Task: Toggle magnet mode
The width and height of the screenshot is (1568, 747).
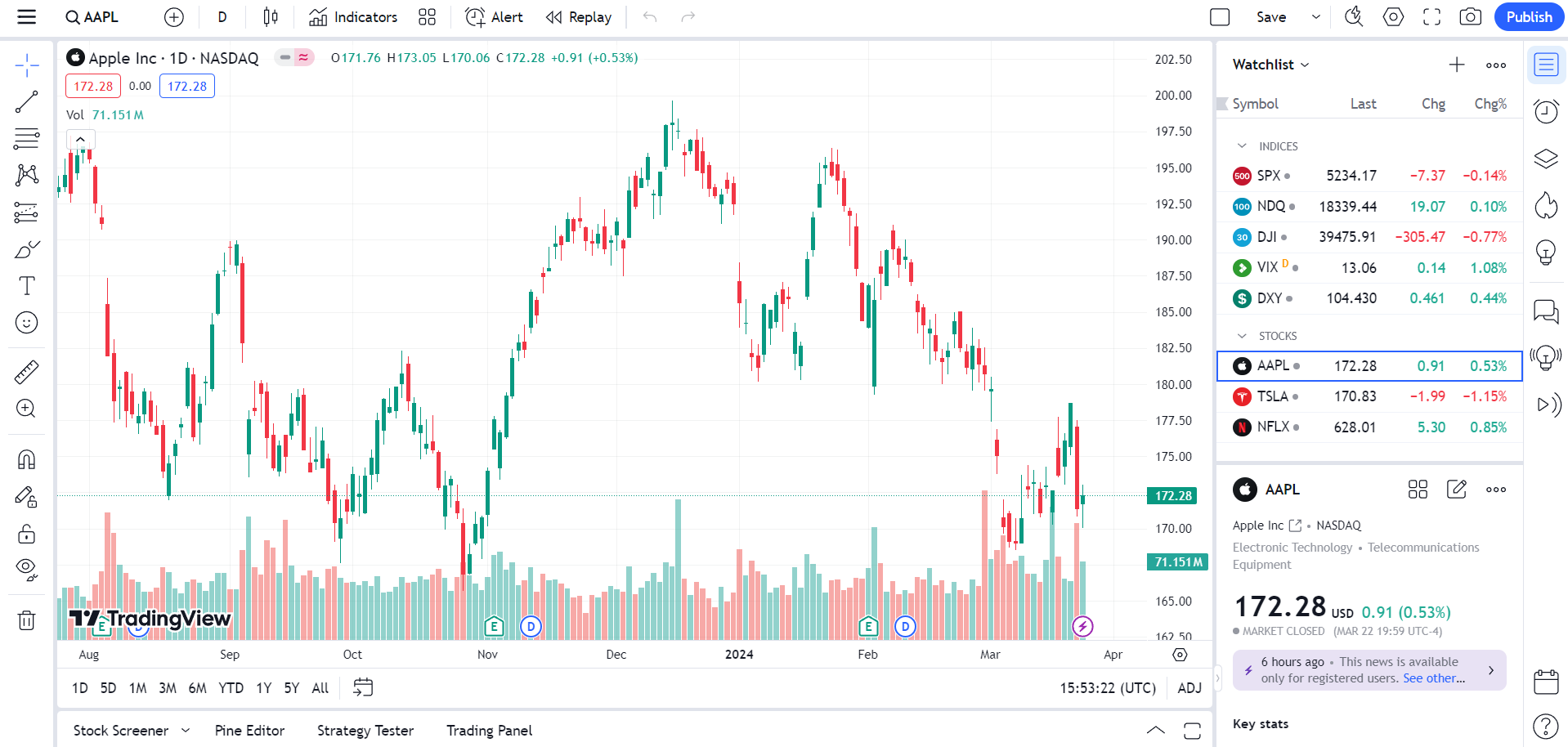Action: click(27, 459)
